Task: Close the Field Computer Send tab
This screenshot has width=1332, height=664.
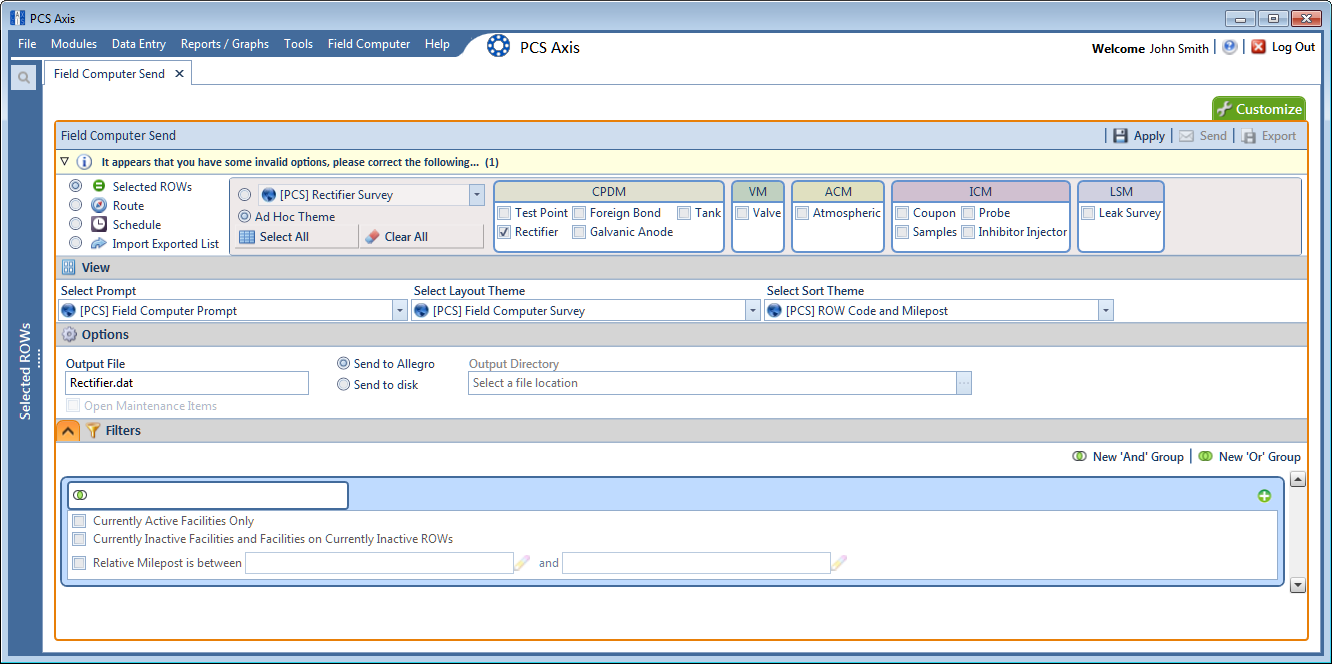Action: (179, 74)
